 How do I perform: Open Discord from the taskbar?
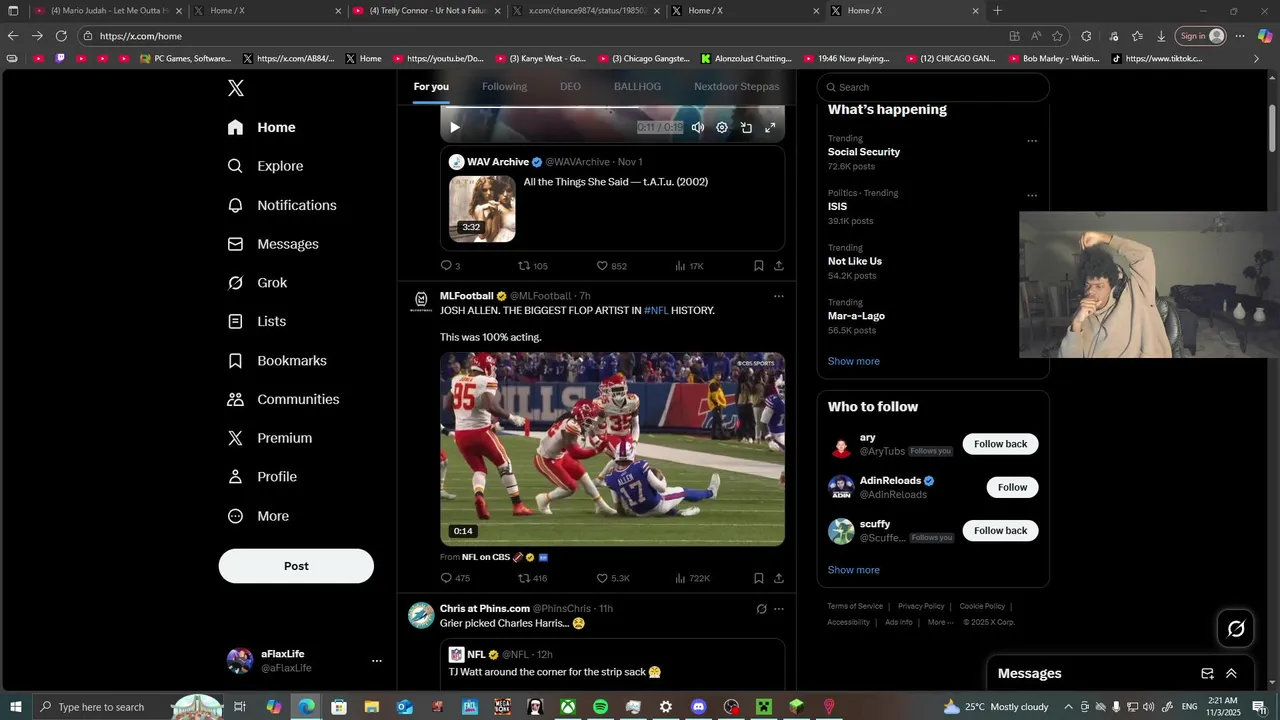pos(698,707)
